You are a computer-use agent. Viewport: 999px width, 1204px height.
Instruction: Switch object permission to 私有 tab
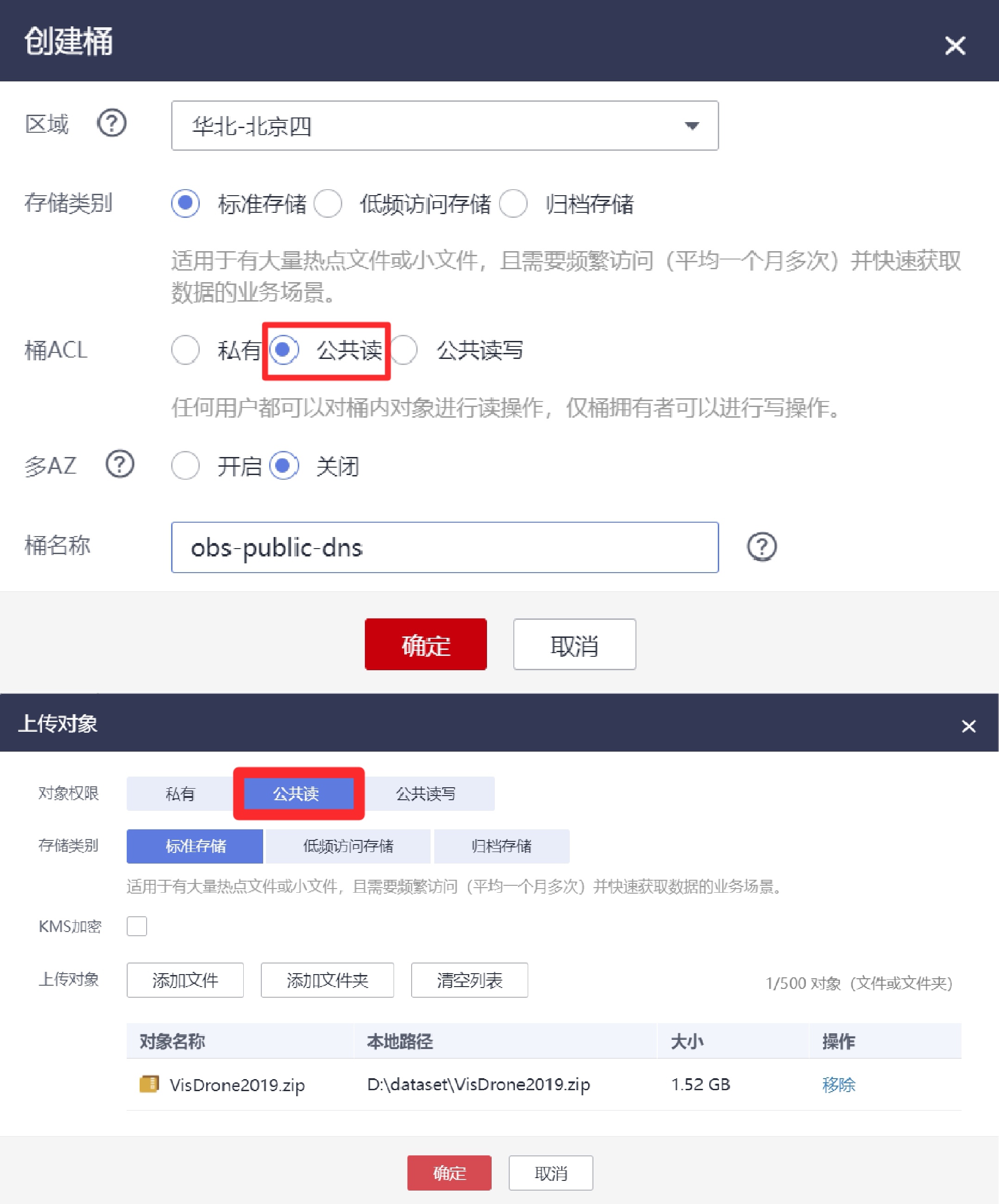pyautogui.click(x=180, y=794)
